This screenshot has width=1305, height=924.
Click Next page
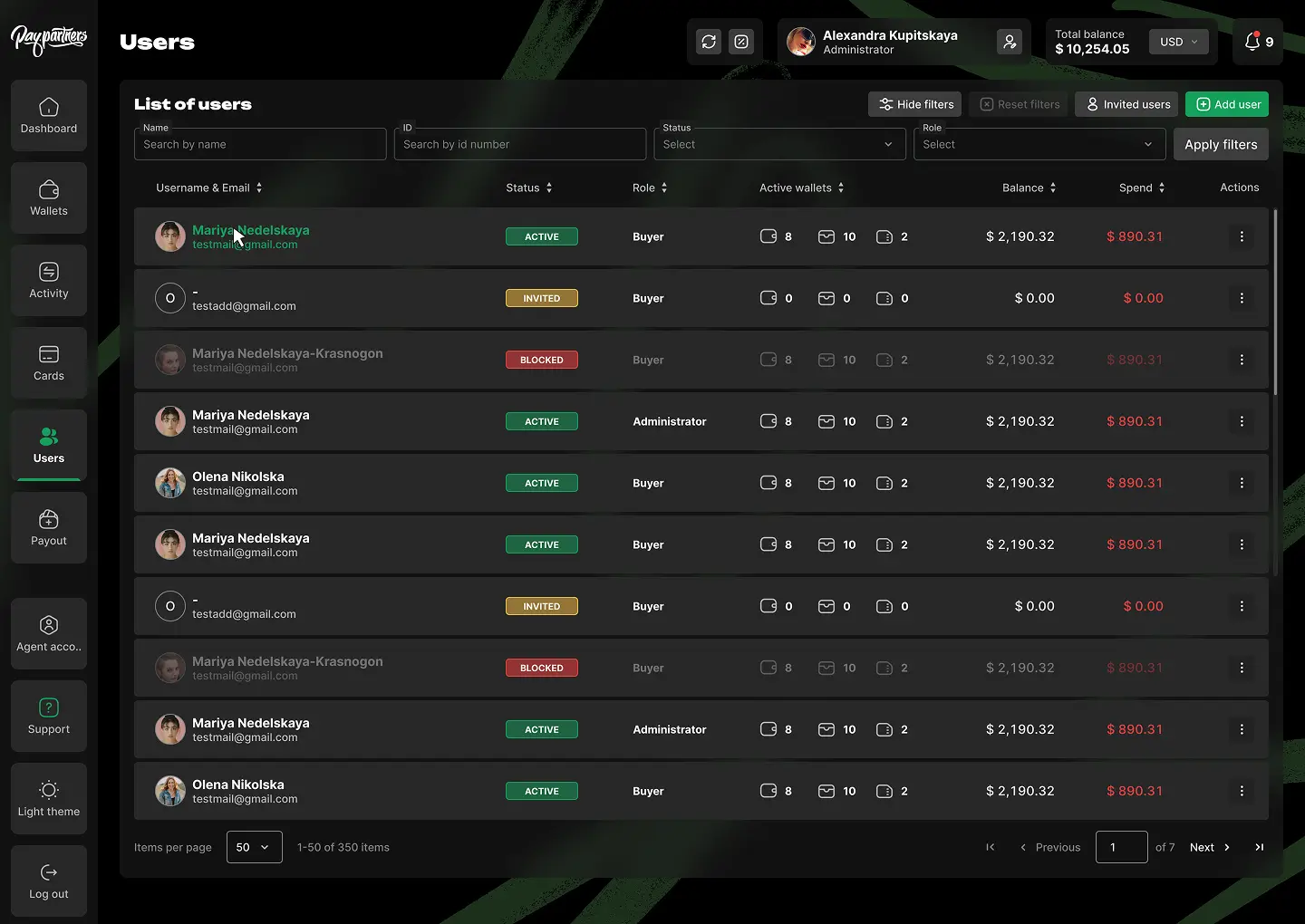[1210, 847]
